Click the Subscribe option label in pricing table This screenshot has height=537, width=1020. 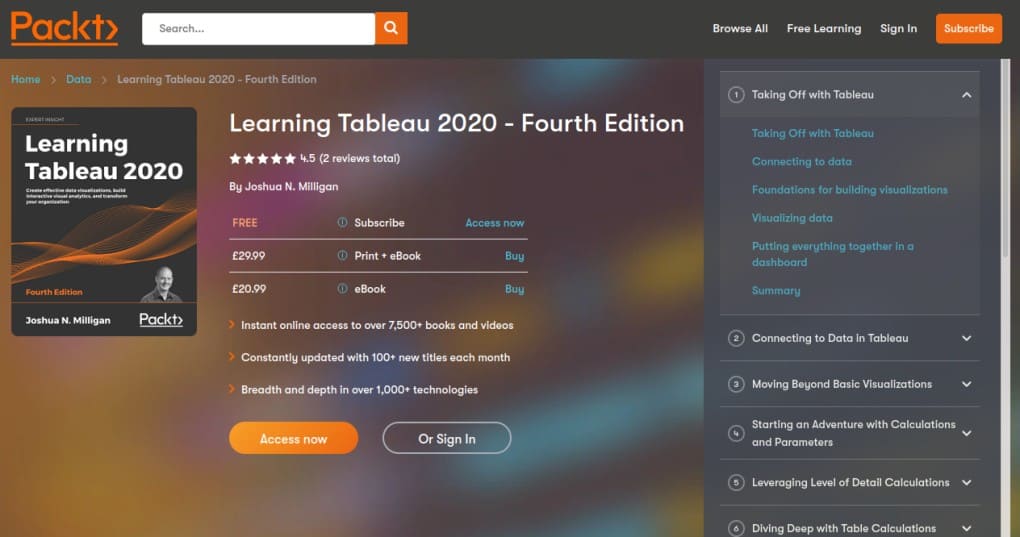tap(379, 223)
